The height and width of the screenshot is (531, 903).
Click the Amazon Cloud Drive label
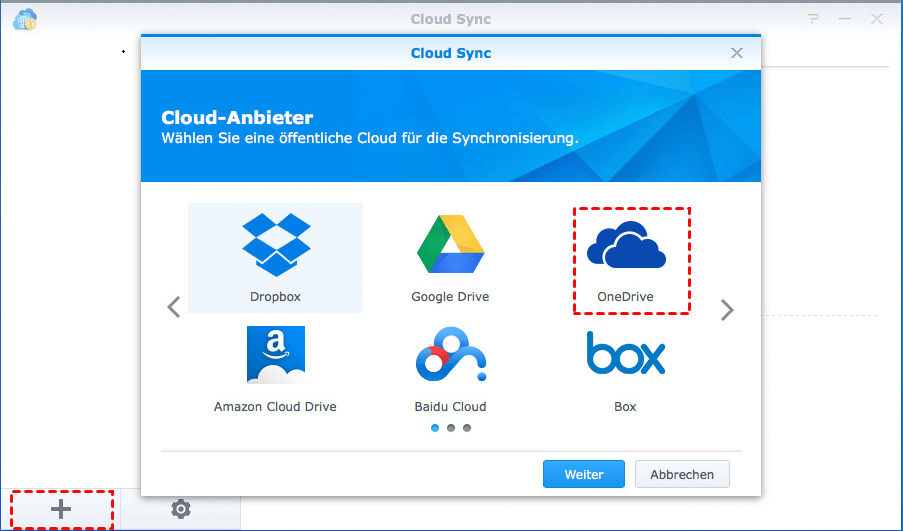tap(275, 407)
